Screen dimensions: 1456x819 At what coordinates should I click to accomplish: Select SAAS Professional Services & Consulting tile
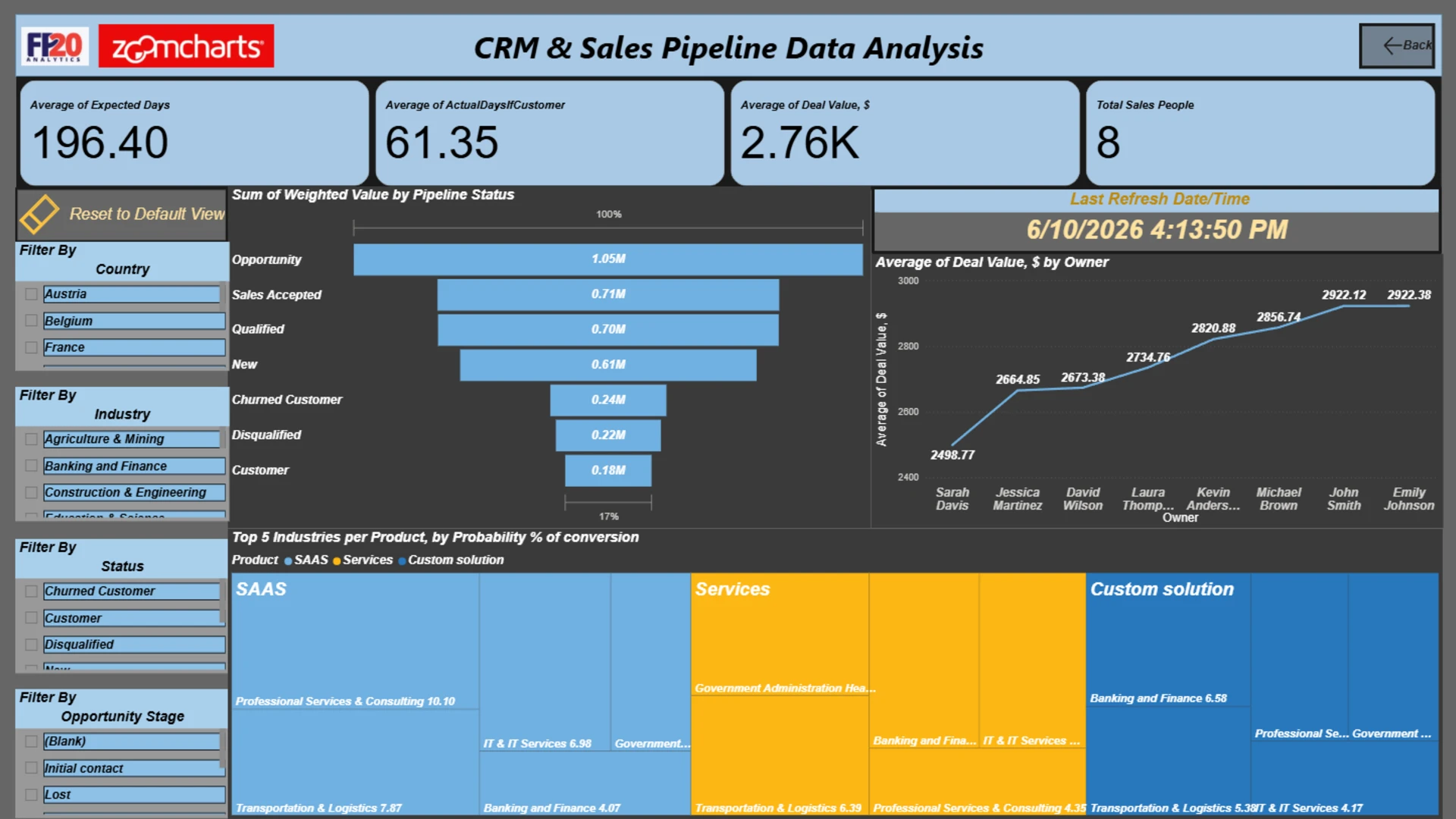pyautogui.click(x=355, y=641)
